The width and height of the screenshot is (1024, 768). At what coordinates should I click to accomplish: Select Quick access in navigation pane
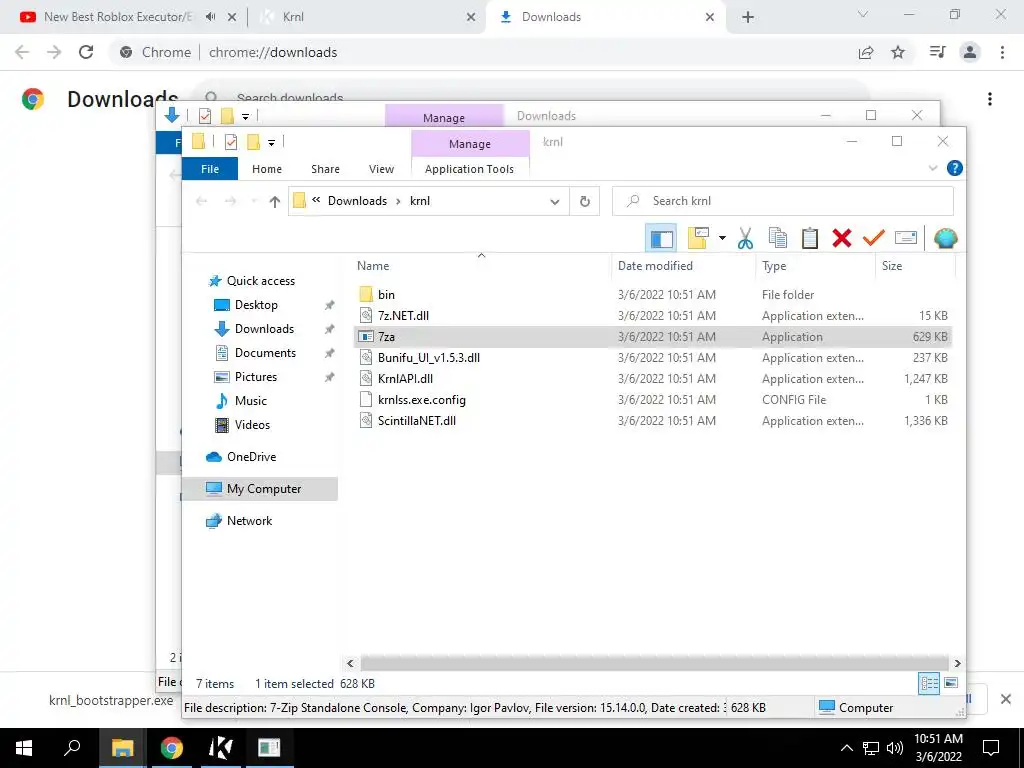260,281
